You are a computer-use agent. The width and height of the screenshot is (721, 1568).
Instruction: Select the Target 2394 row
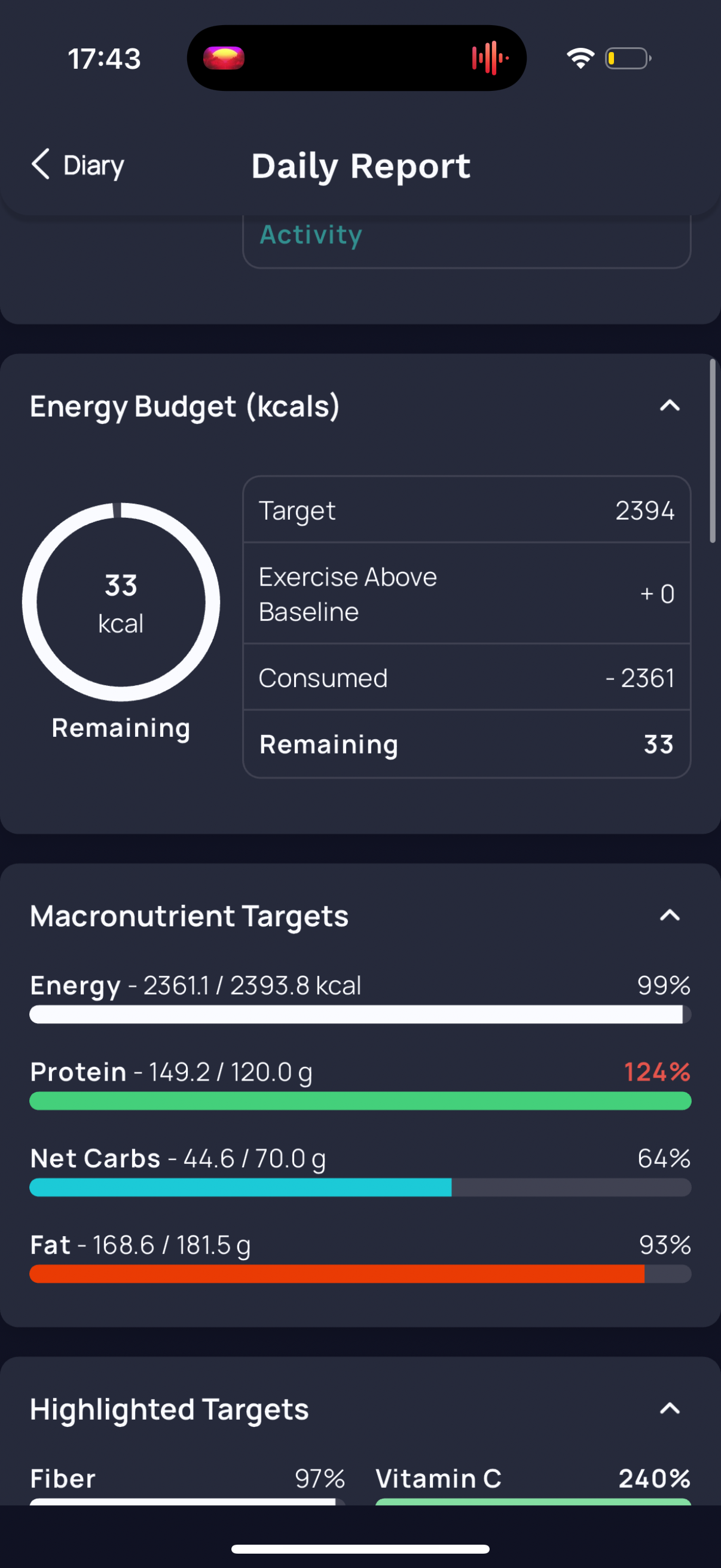[467, 510]
